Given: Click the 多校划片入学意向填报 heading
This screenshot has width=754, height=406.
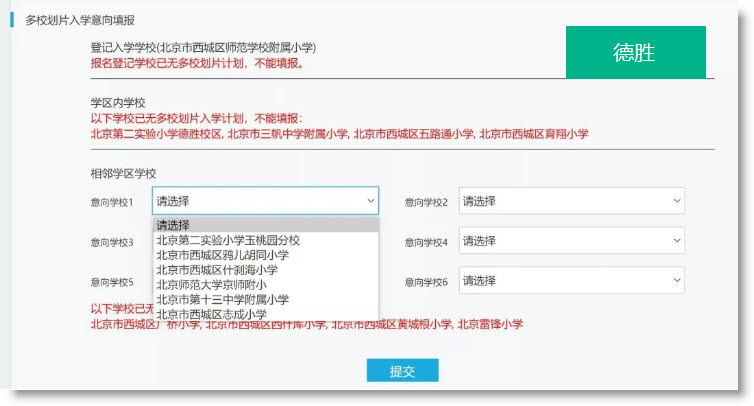Looking at the screenshot, I should coord(80,20).
